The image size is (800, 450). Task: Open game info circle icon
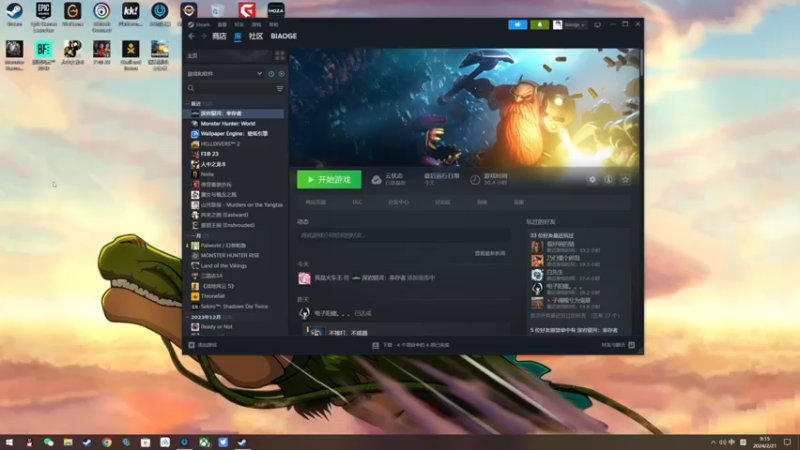[x=609, y=180]
